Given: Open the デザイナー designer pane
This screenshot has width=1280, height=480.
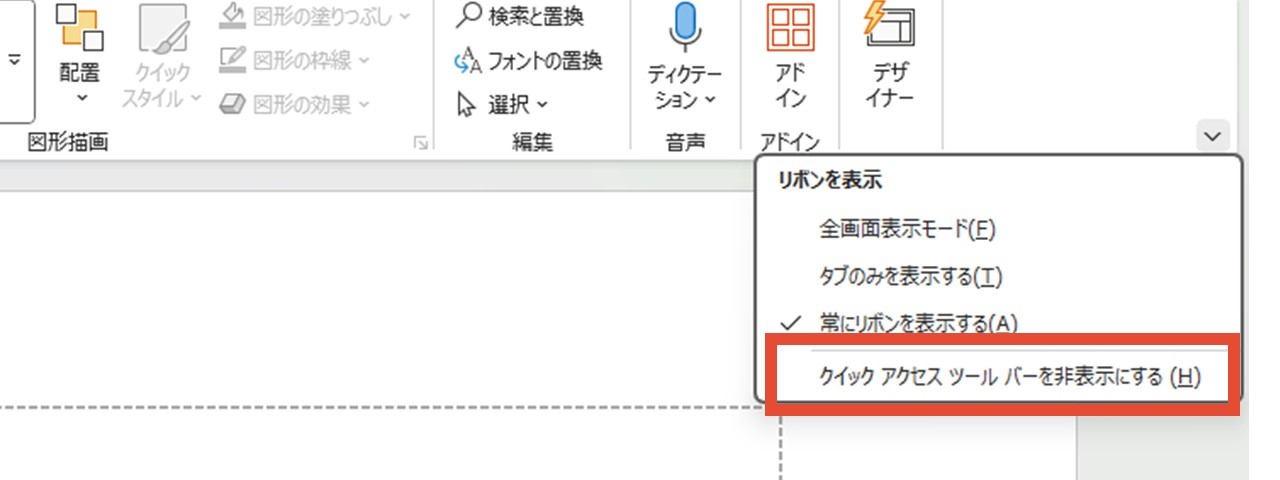Looking at the screenshot, I should point(891,56).
